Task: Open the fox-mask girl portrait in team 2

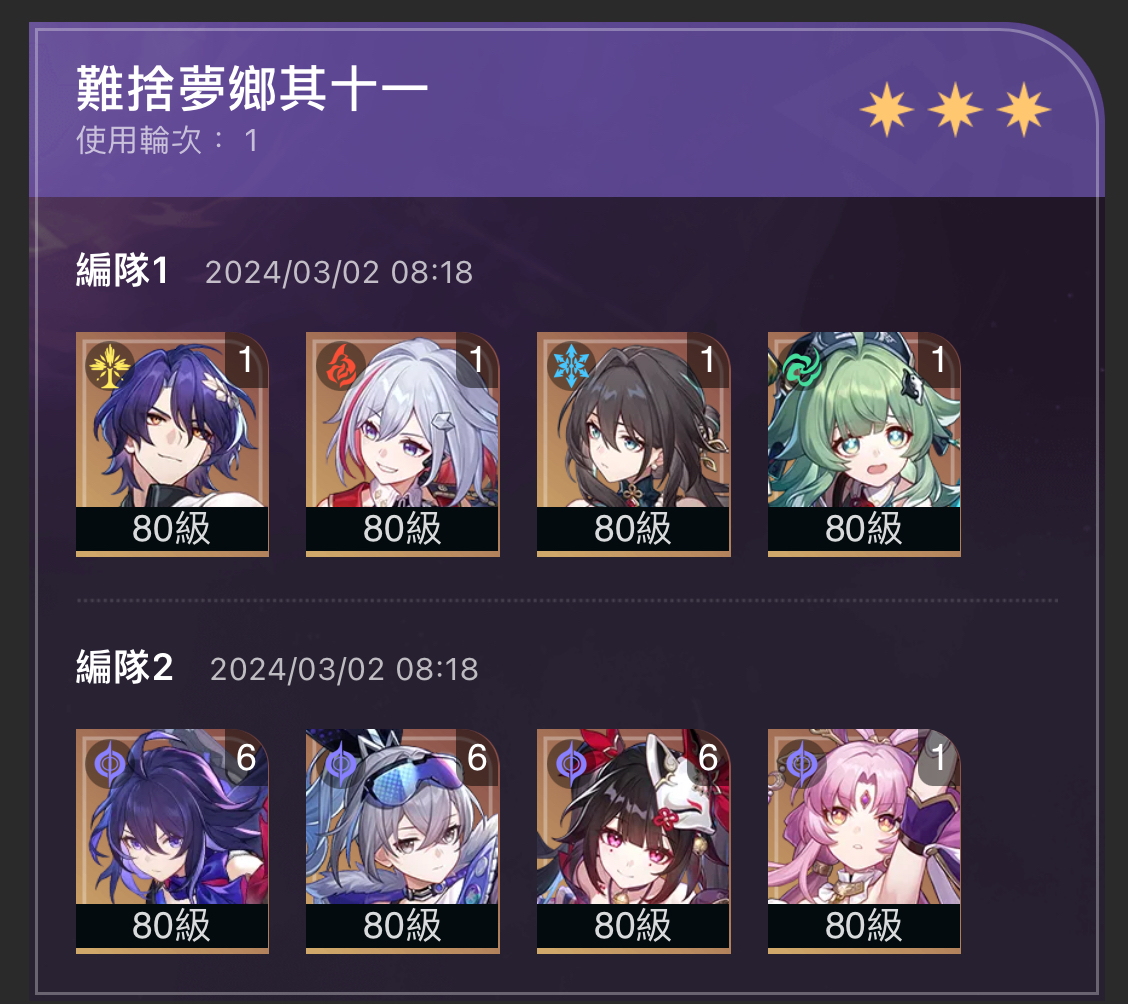Action: 633,841
